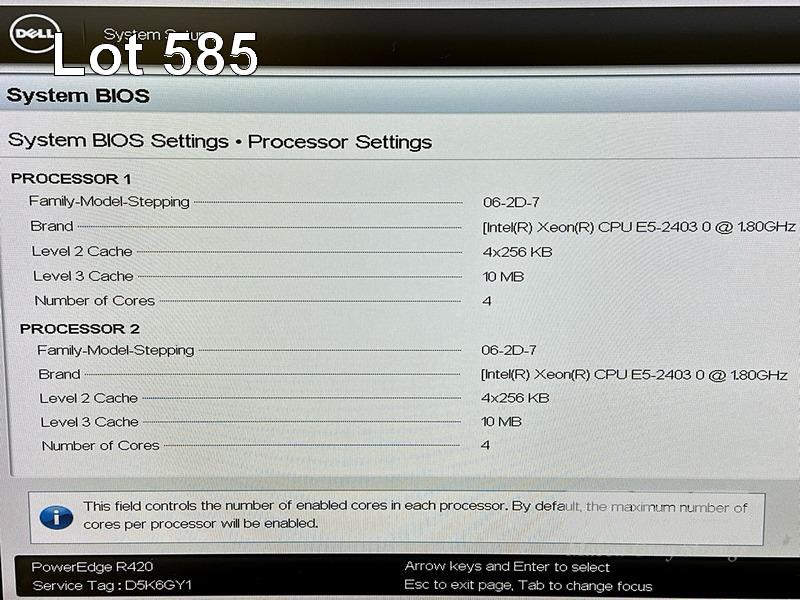
Task: Click the PROCESSOR 2 section heading
Action: (80, 329)
